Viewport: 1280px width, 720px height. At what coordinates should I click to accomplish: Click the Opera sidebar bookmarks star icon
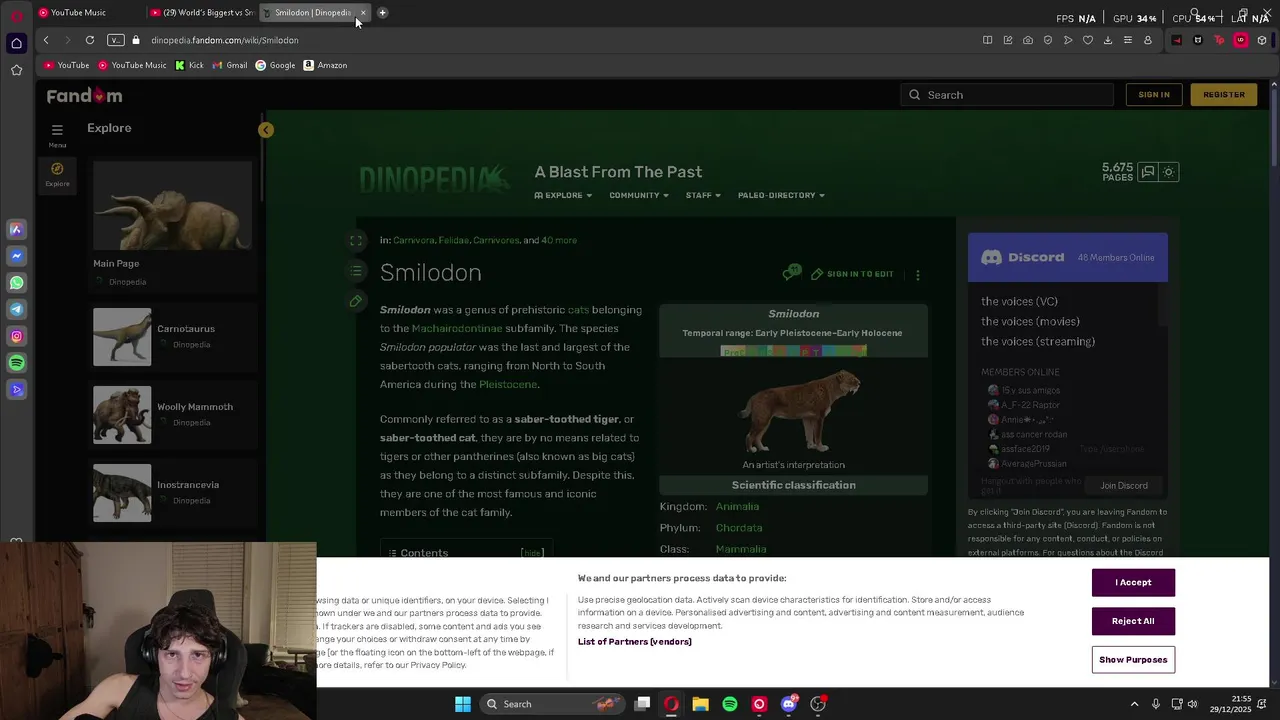pyautogui.click(x=16, y=70)
